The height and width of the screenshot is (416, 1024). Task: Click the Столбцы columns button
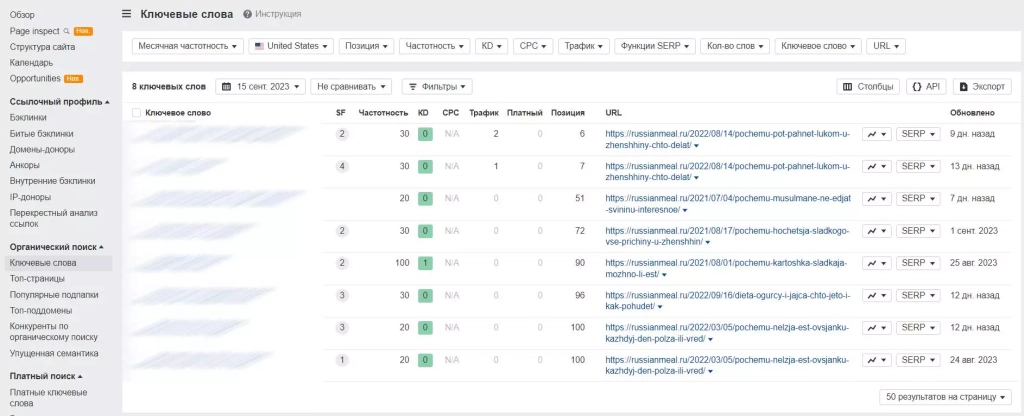[868, 86]
